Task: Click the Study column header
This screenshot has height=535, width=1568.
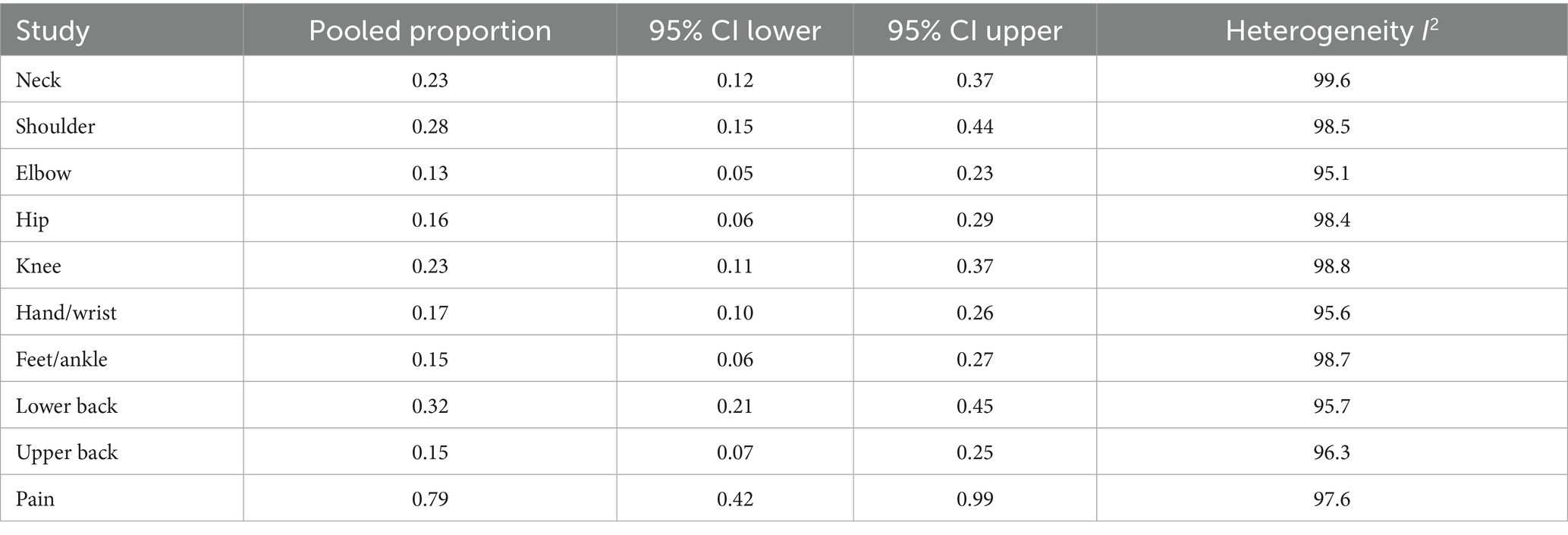Action: point(52,31)
